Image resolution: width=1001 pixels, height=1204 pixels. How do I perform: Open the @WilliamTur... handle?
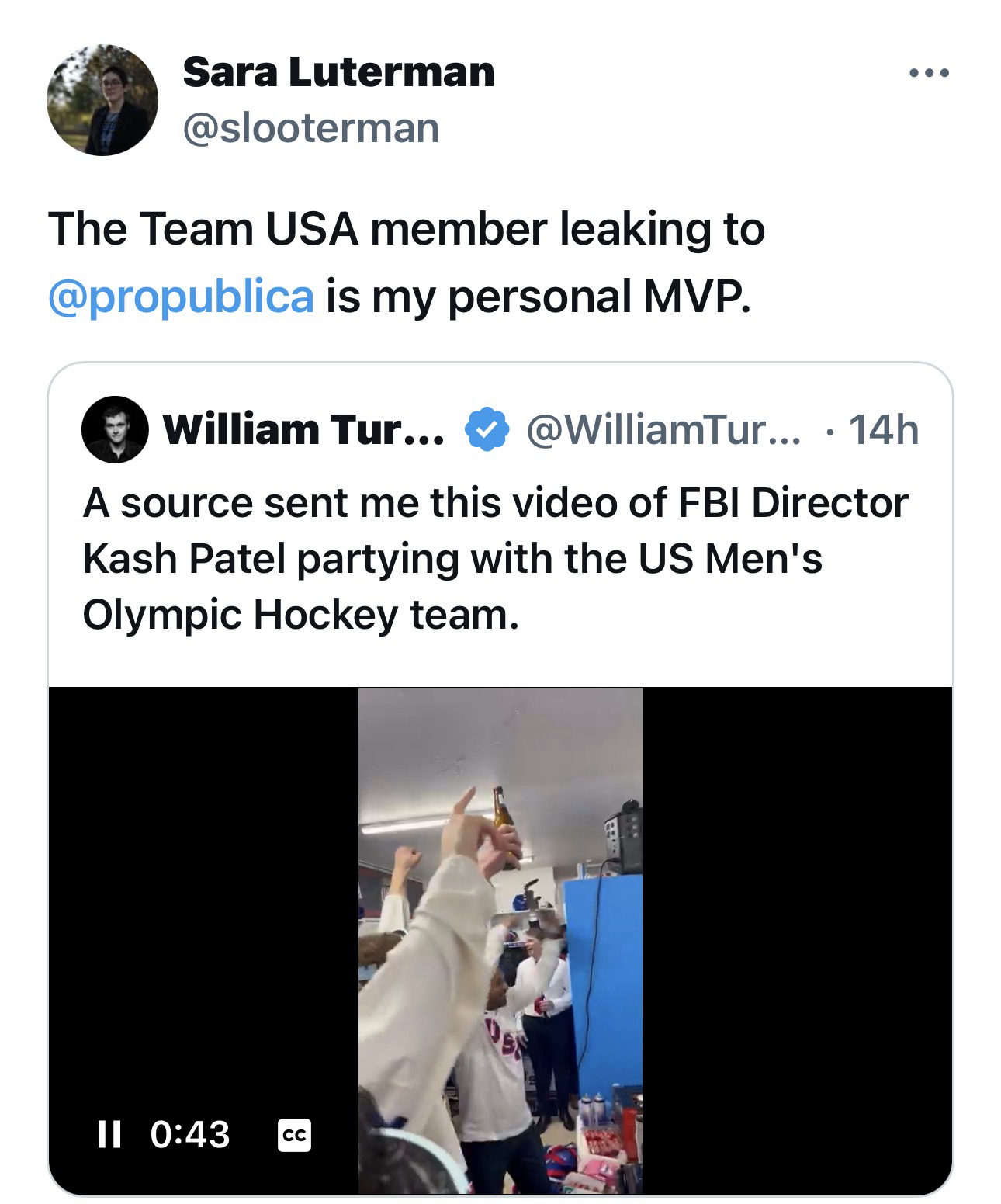pyautogui.click(x=666, y=429)
